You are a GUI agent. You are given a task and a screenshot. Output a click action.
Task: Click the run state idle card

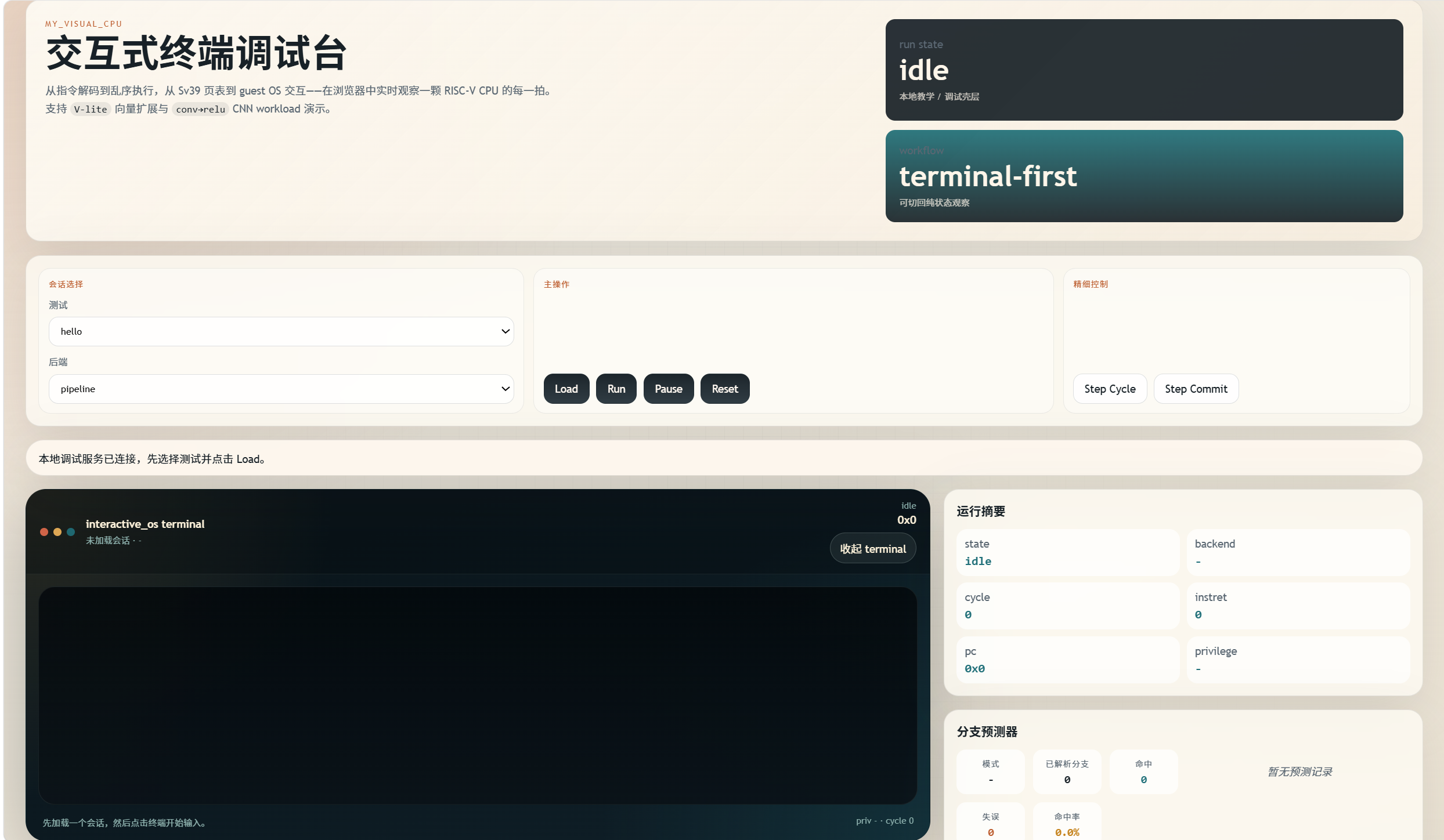click(1144, 70)
